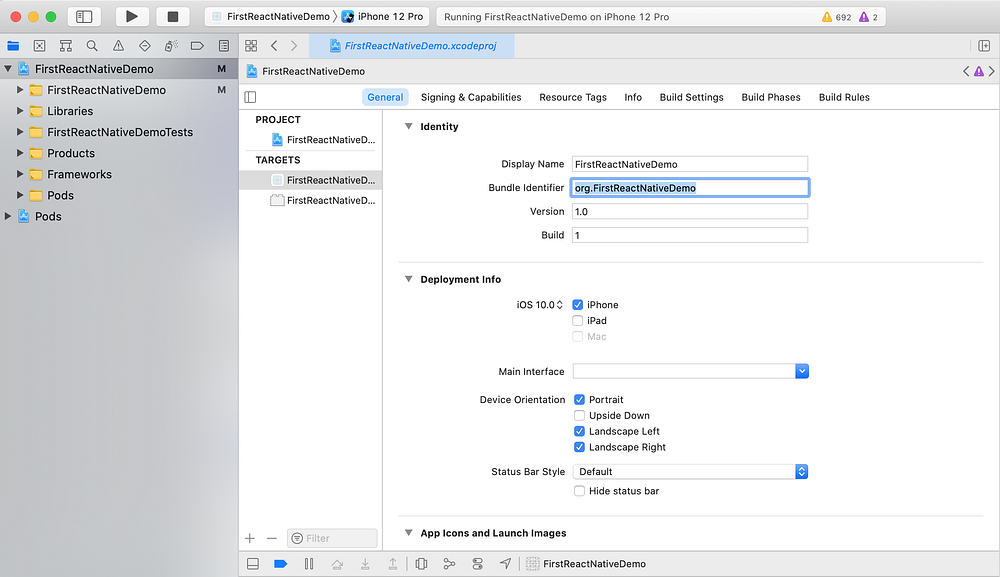Screen dimensions: 1000x577
Task: Go back in editor history
Action: [x=274, y=46]
